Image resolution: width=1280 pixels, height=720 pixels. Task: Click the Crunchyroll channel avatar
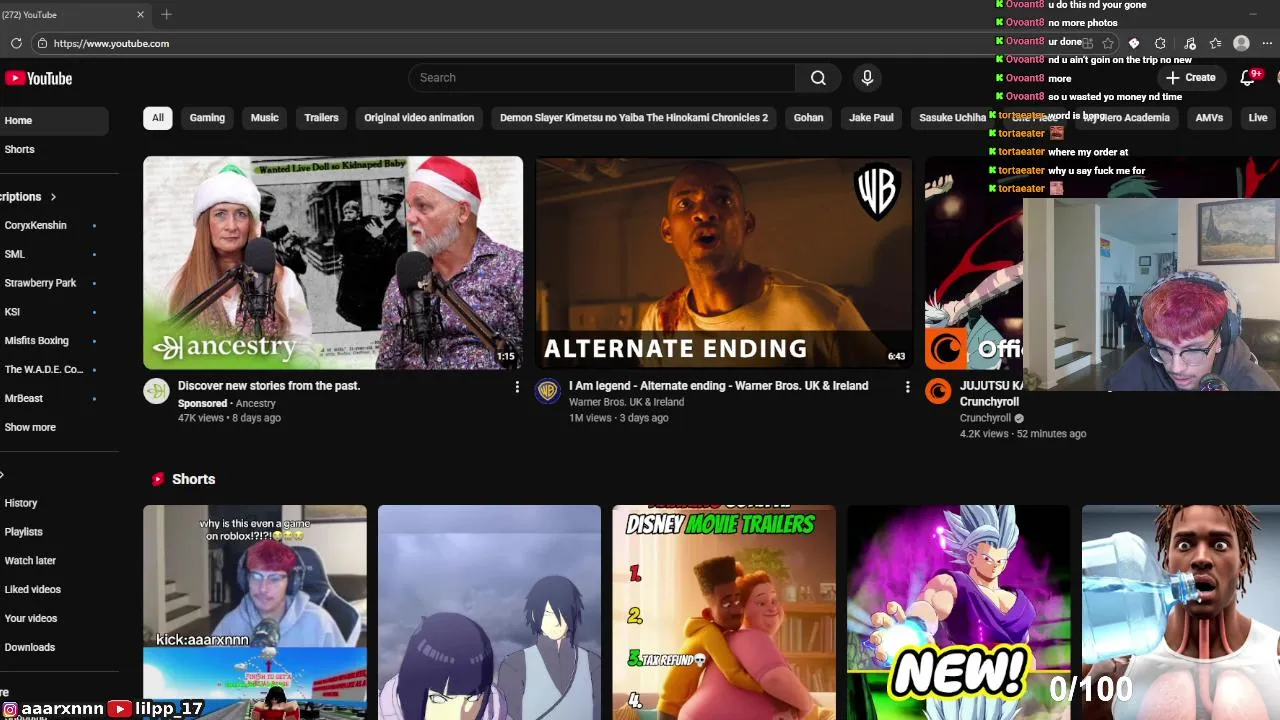(x=938, y=391)
